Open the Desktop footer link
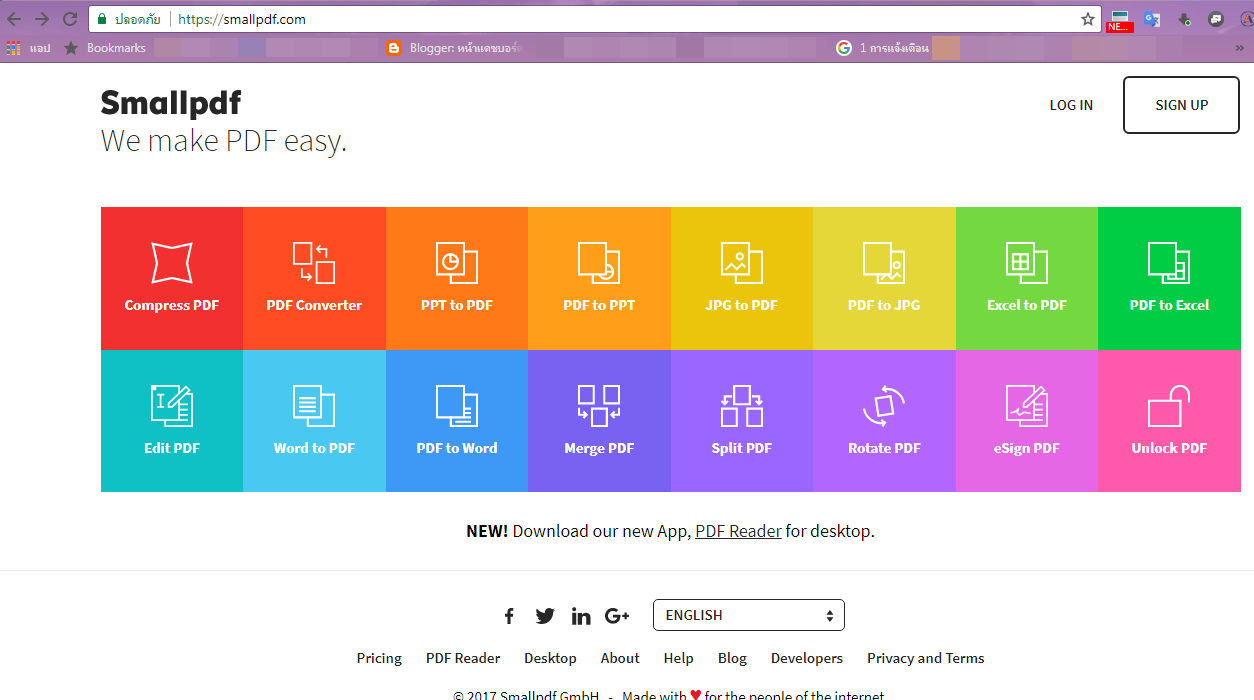Screen dimensions: 1254x700 click(x=550, y=658)
